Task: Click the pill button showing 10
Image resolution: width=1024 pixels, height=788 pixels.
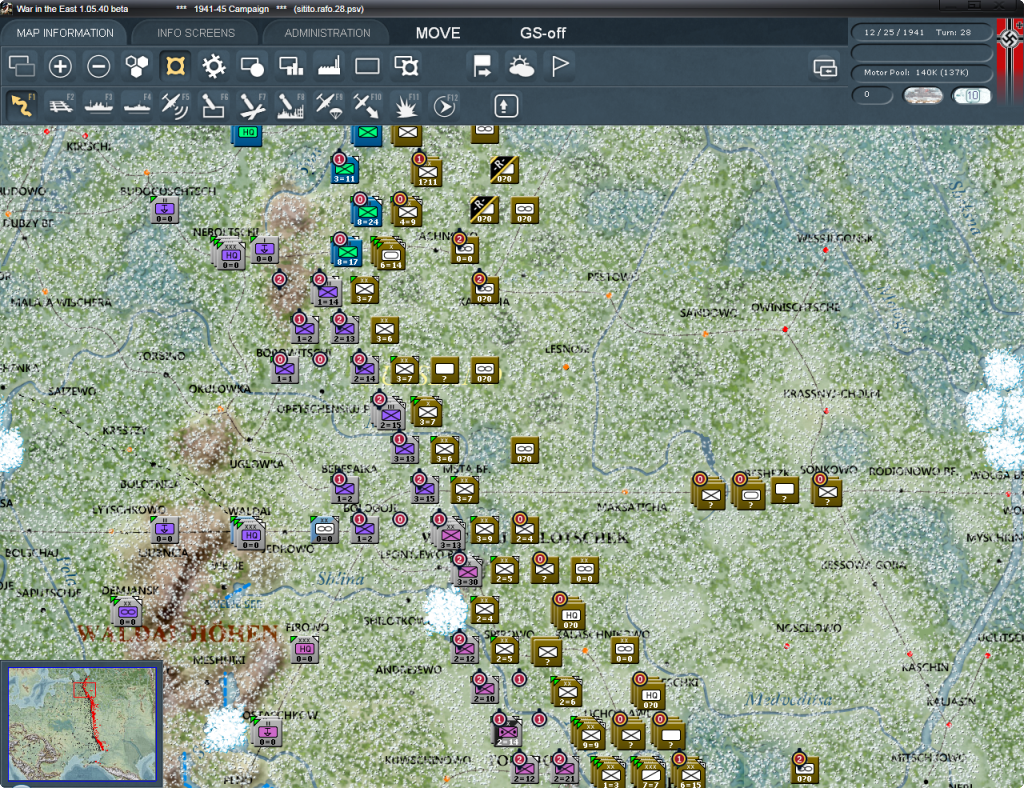Action: pyautogui.click(x=972, y=95)
